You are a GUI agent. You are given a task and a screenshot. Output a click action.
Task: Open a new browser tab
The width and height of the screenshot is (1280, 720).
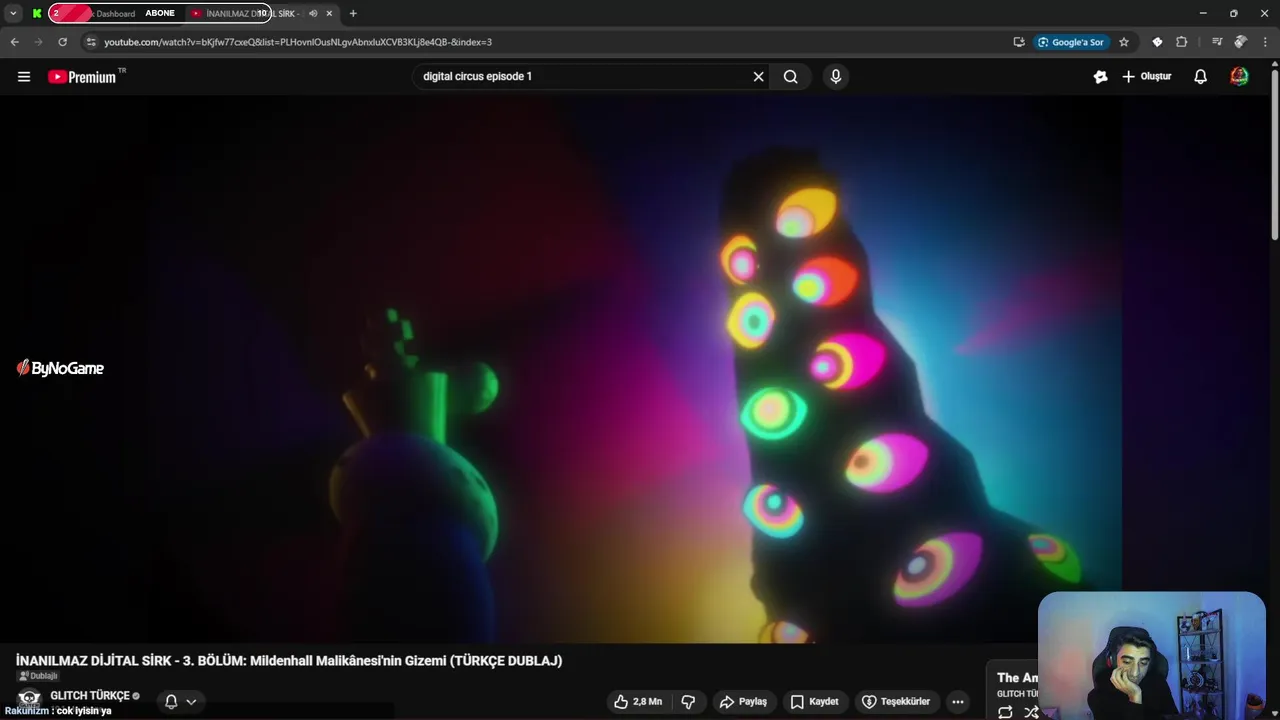(x=353, y=13)
